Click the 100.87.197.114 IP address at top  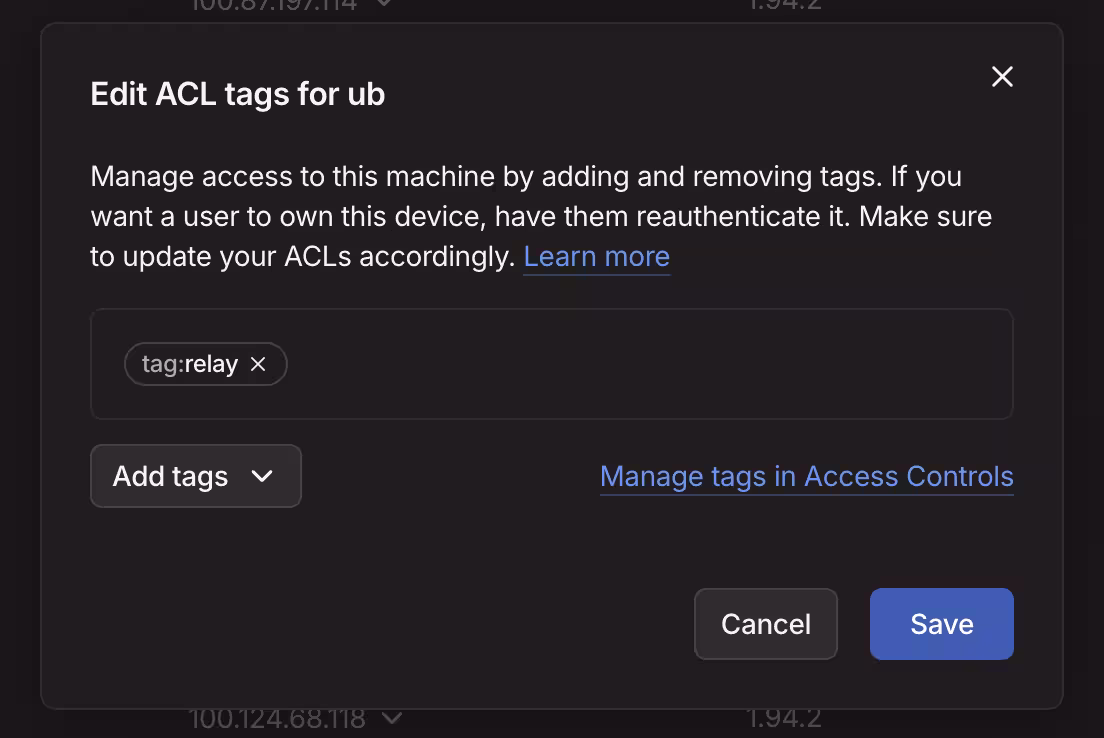point(273,5)
